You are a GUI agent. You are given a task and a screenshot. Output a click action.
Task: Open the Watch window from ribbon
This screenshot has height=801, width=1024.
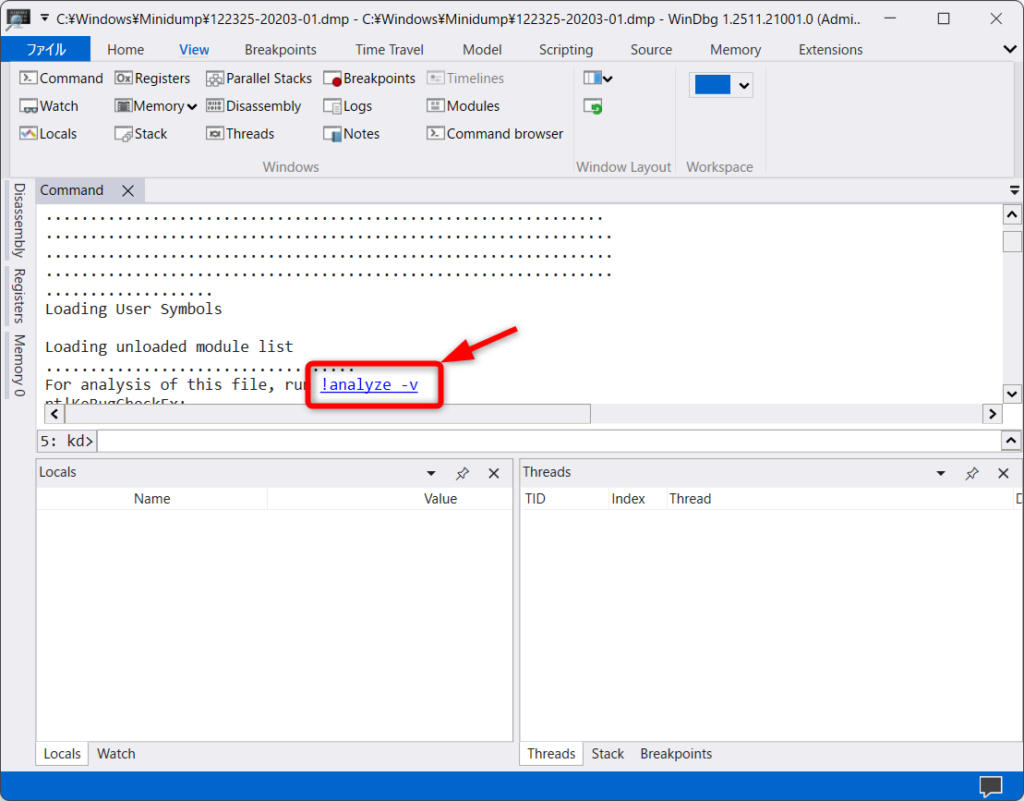coord(49,106)
